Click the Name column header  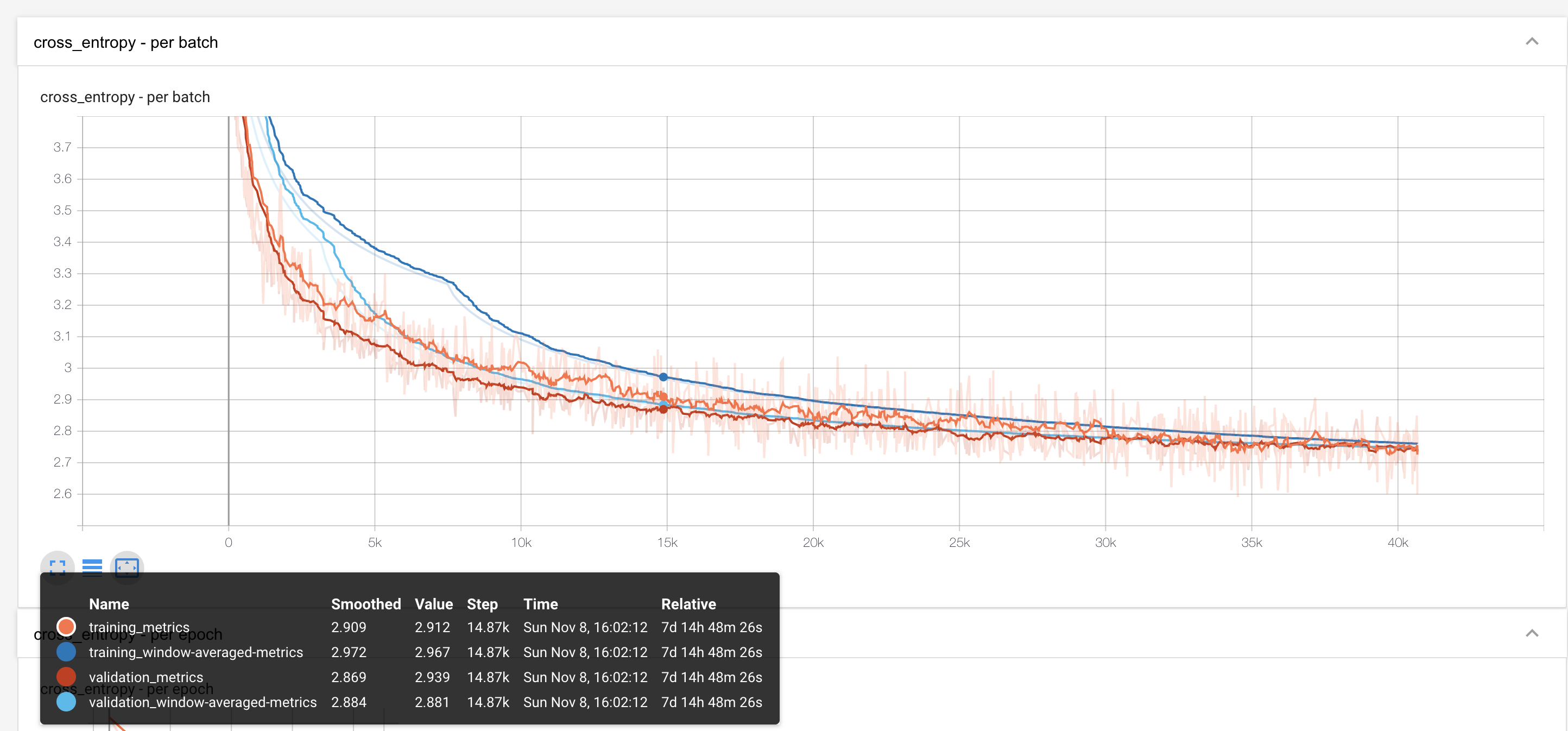[109, 604]
